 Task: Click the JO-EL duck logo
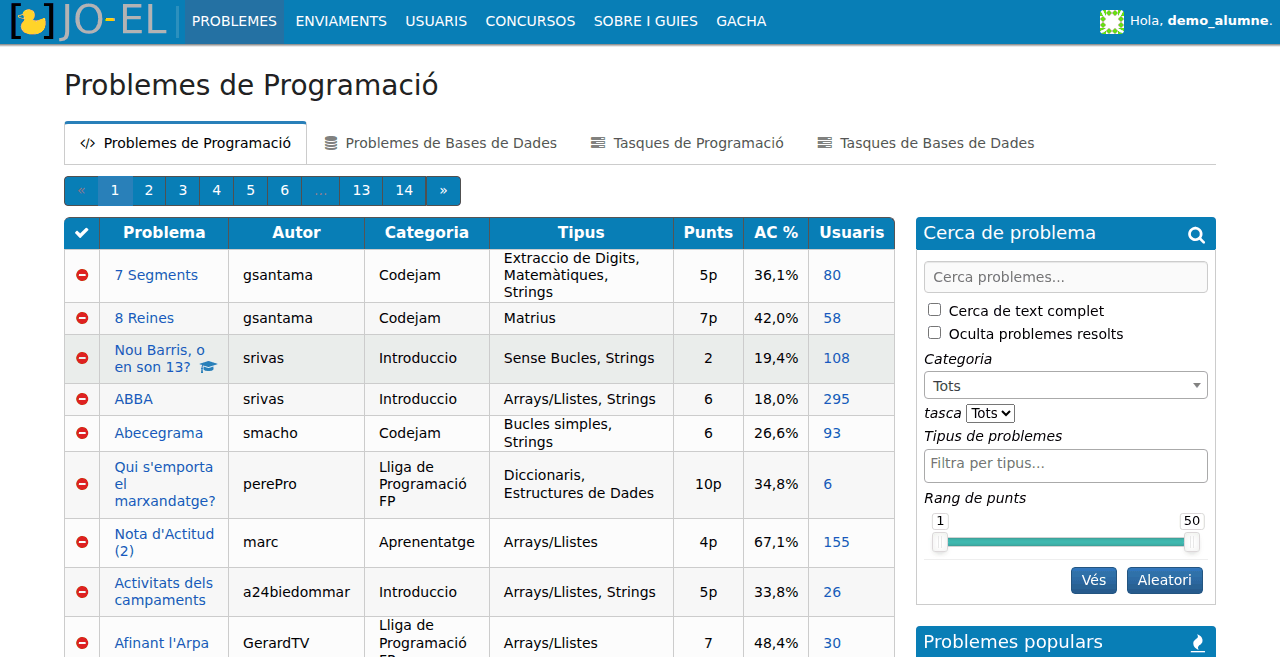88,22
